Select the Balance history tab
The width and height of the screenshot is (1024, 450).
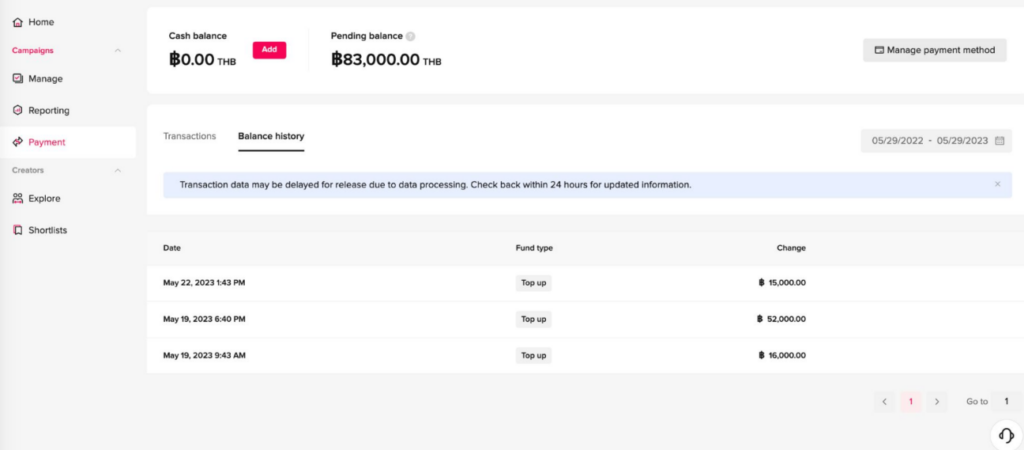pos(271,137)
